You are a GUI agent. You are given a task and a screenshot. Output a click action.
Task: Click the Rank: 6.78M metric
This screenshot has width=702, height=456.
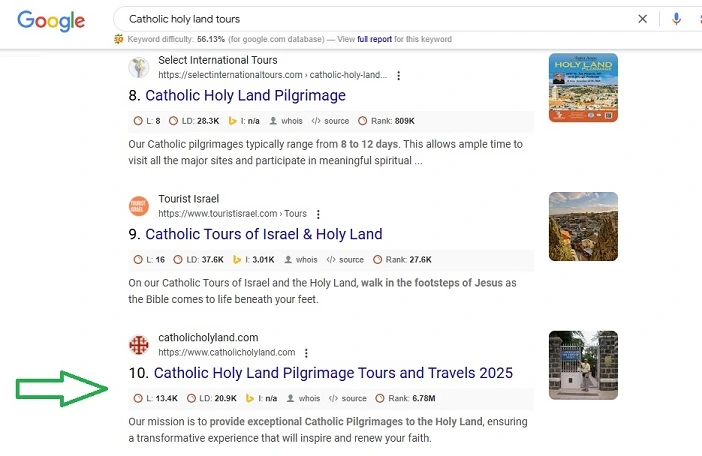point(405,398)
